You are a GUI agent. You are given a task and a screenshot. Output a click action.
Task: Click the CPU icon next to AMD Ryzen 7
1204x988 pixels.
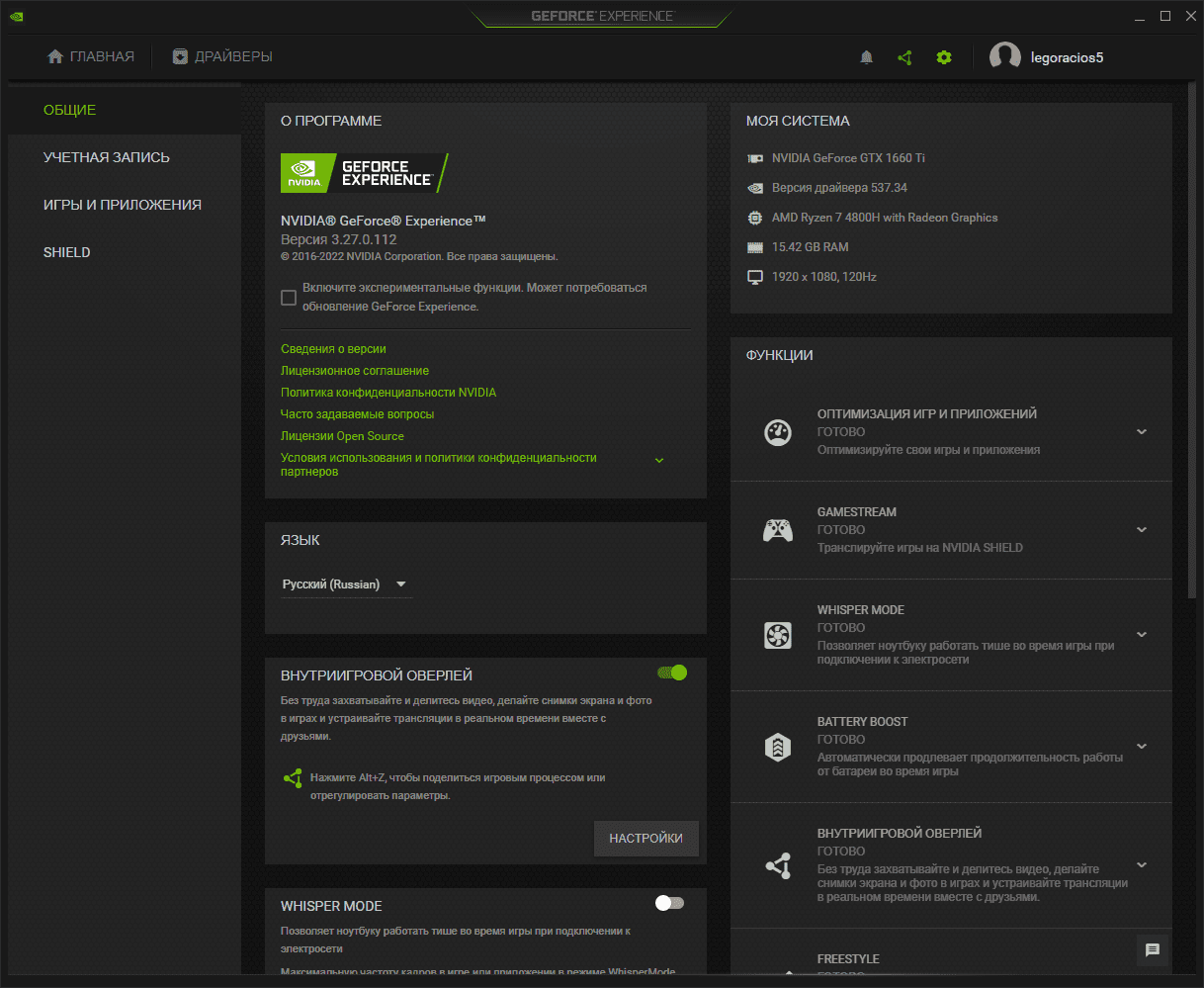tap(755, 218)
